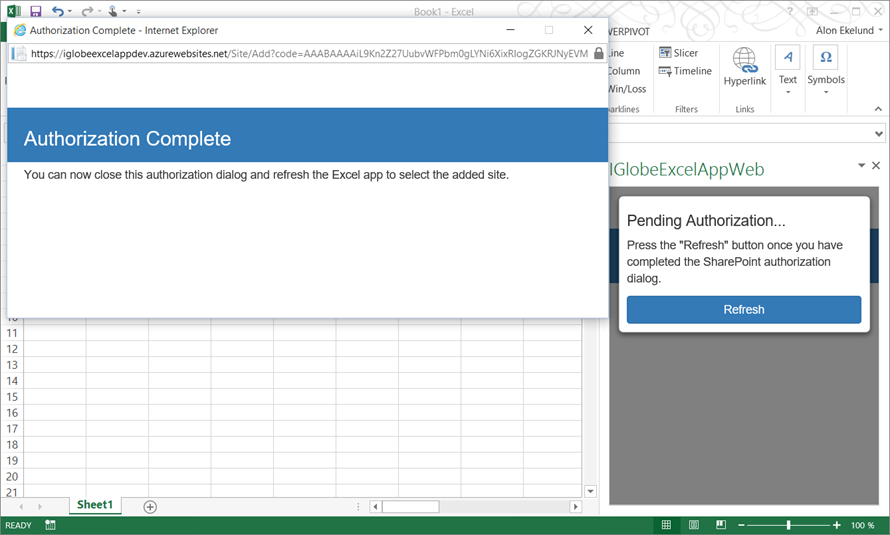Click zoom in plus button

tap(837, 525)
